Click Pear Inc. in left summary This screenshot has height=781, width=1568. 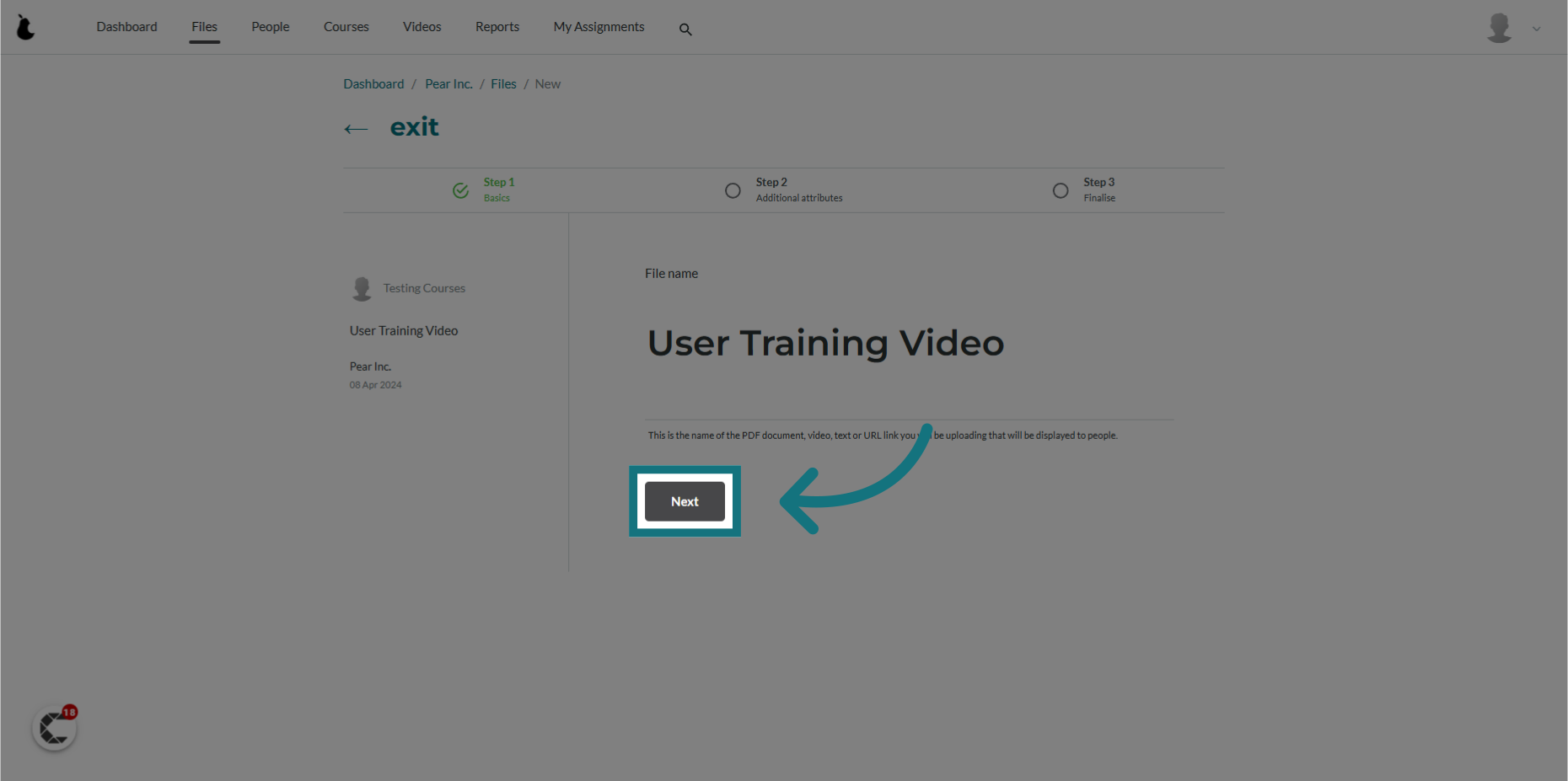[370, 366]
